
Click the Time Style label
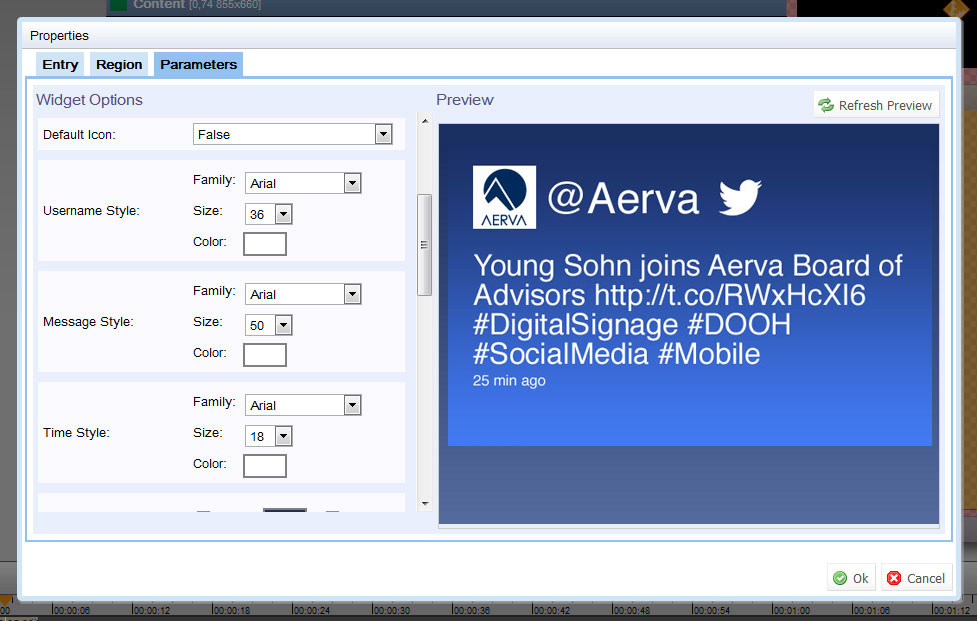(76, 432)
